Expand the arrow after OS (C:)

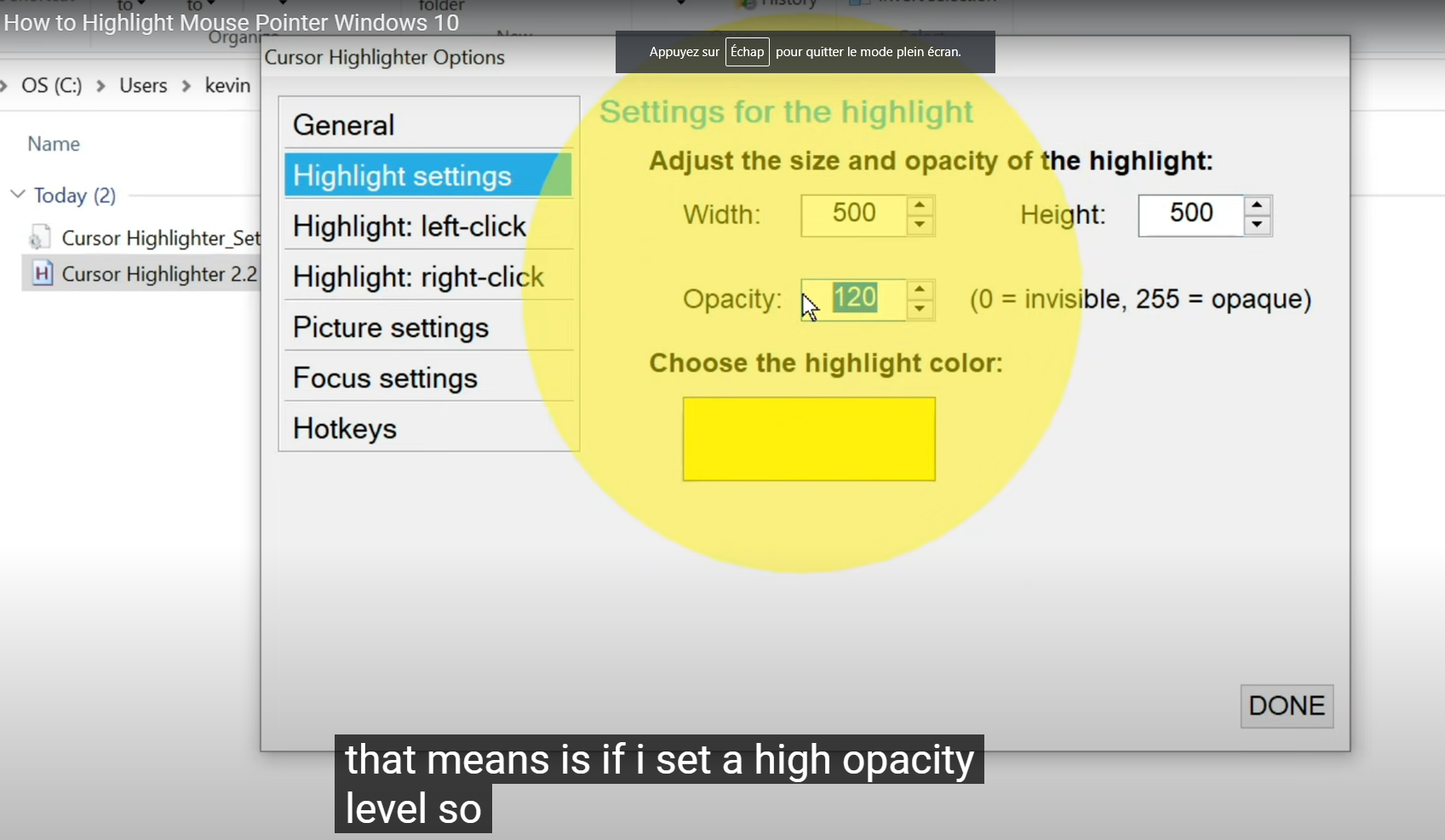click(x=100, y=86)
